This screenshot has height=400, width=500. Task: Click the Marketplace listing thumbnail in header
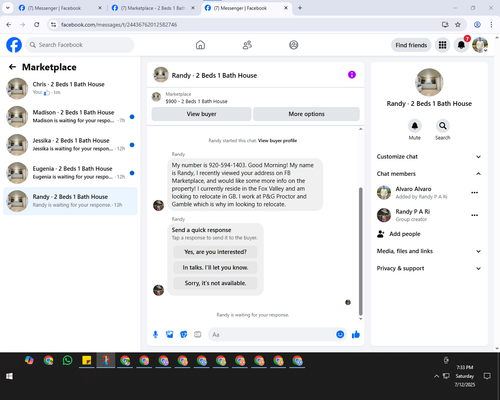tap(156, 97)
